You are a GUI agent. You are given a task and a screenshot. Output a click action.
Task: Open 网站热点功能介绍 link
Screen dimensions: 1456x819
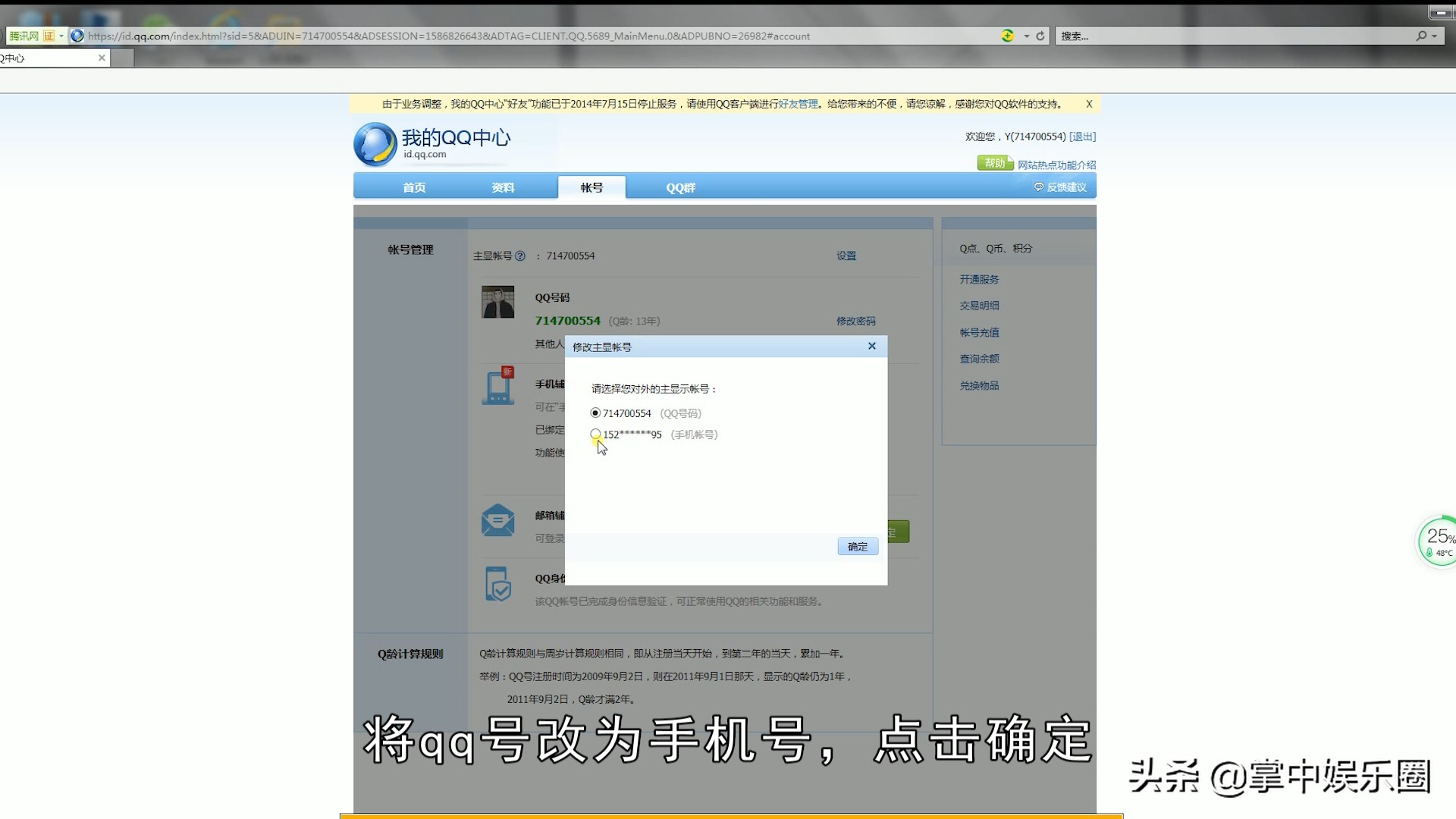[x=1056, y=165]
